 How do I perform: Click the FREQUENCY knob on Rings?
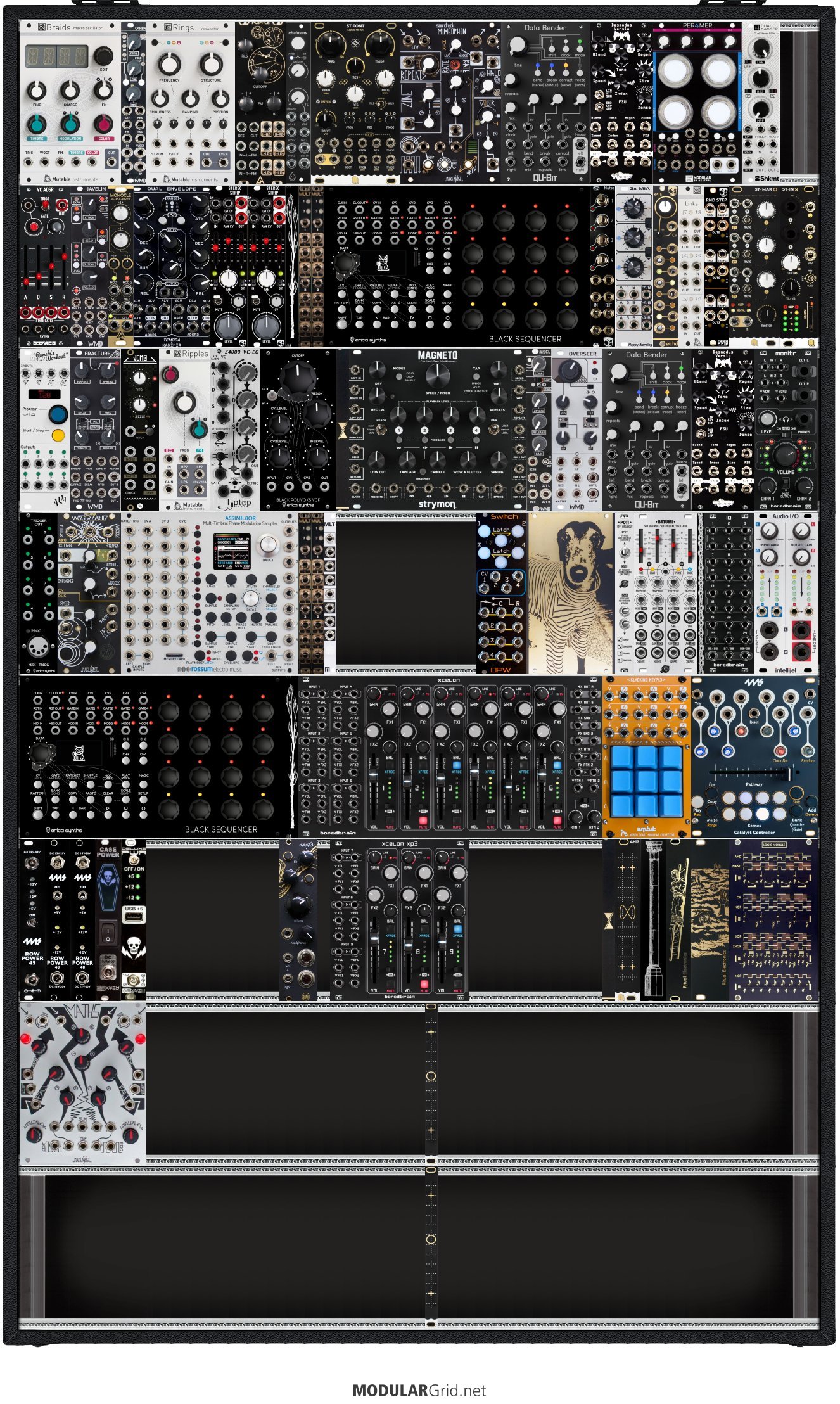(x=169, y=64)
